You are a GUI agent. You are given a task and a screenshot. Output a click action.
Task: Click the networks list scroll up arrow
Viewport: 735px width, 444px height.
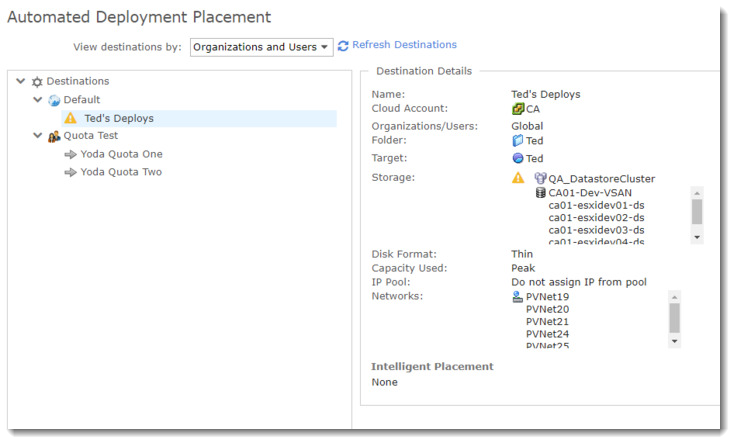pos(674,297)
